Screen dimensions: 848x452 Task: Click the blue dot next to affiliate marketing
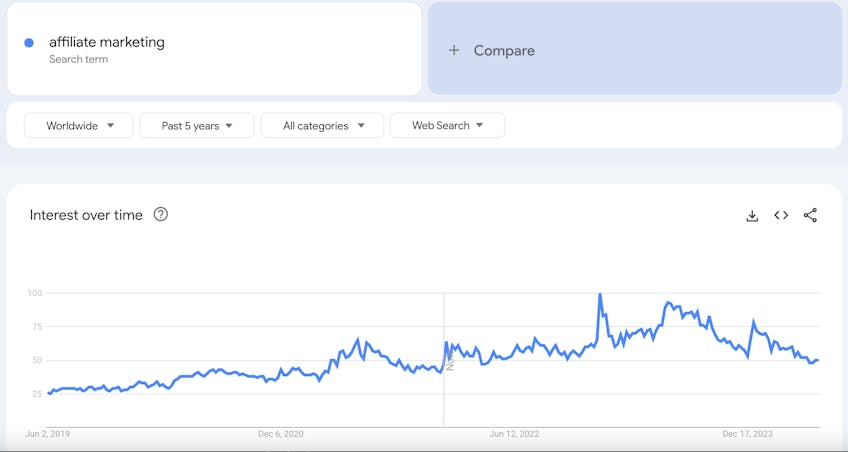29,43
